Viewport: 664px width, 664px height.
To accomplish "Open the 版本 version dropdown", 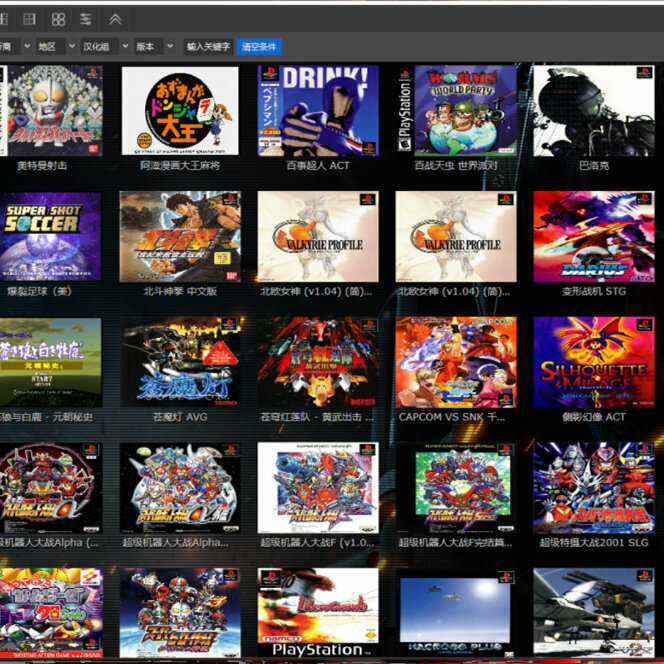I will coord(155,46).
